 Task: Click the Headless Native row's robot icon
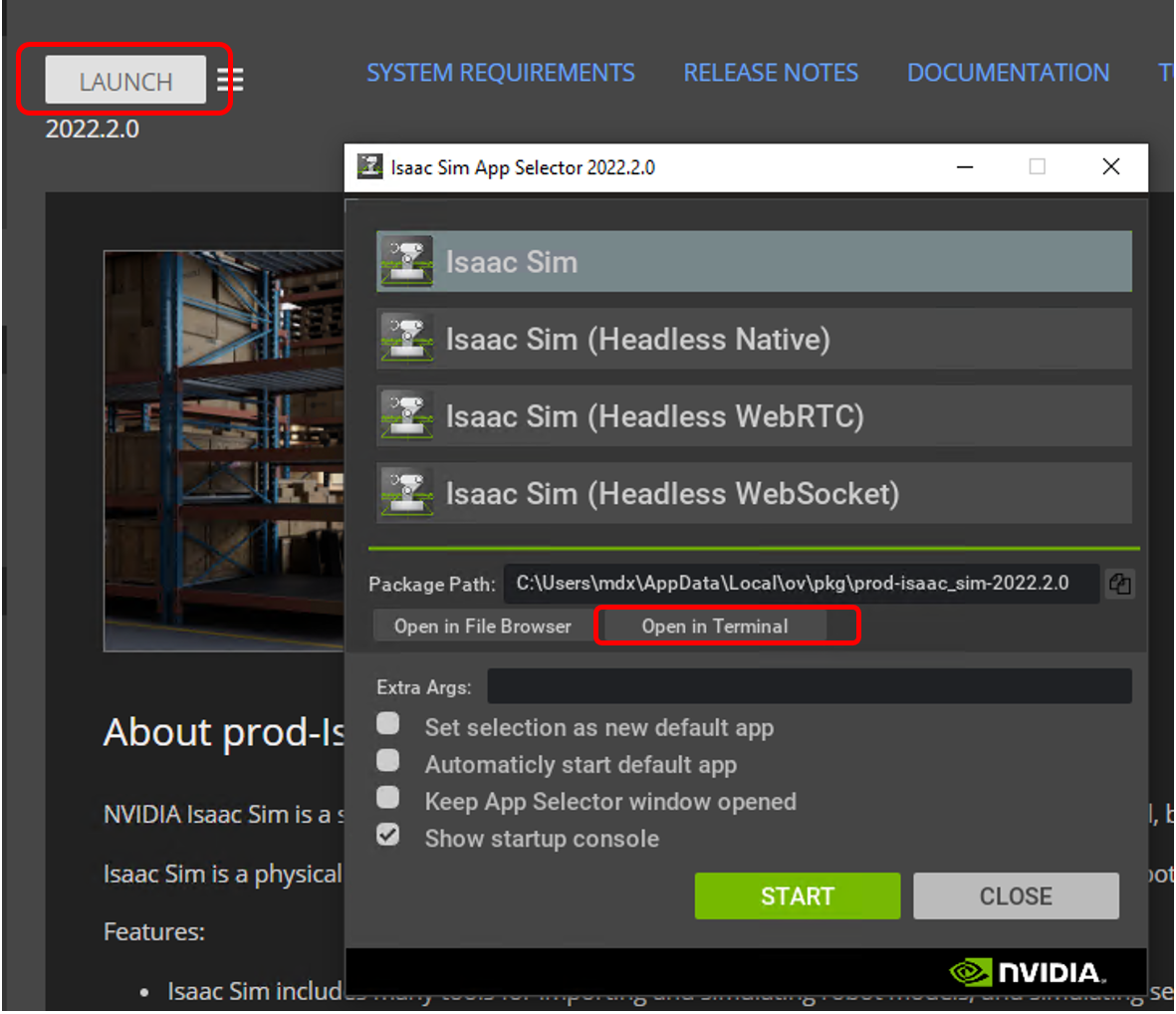(x=406, y=339)
